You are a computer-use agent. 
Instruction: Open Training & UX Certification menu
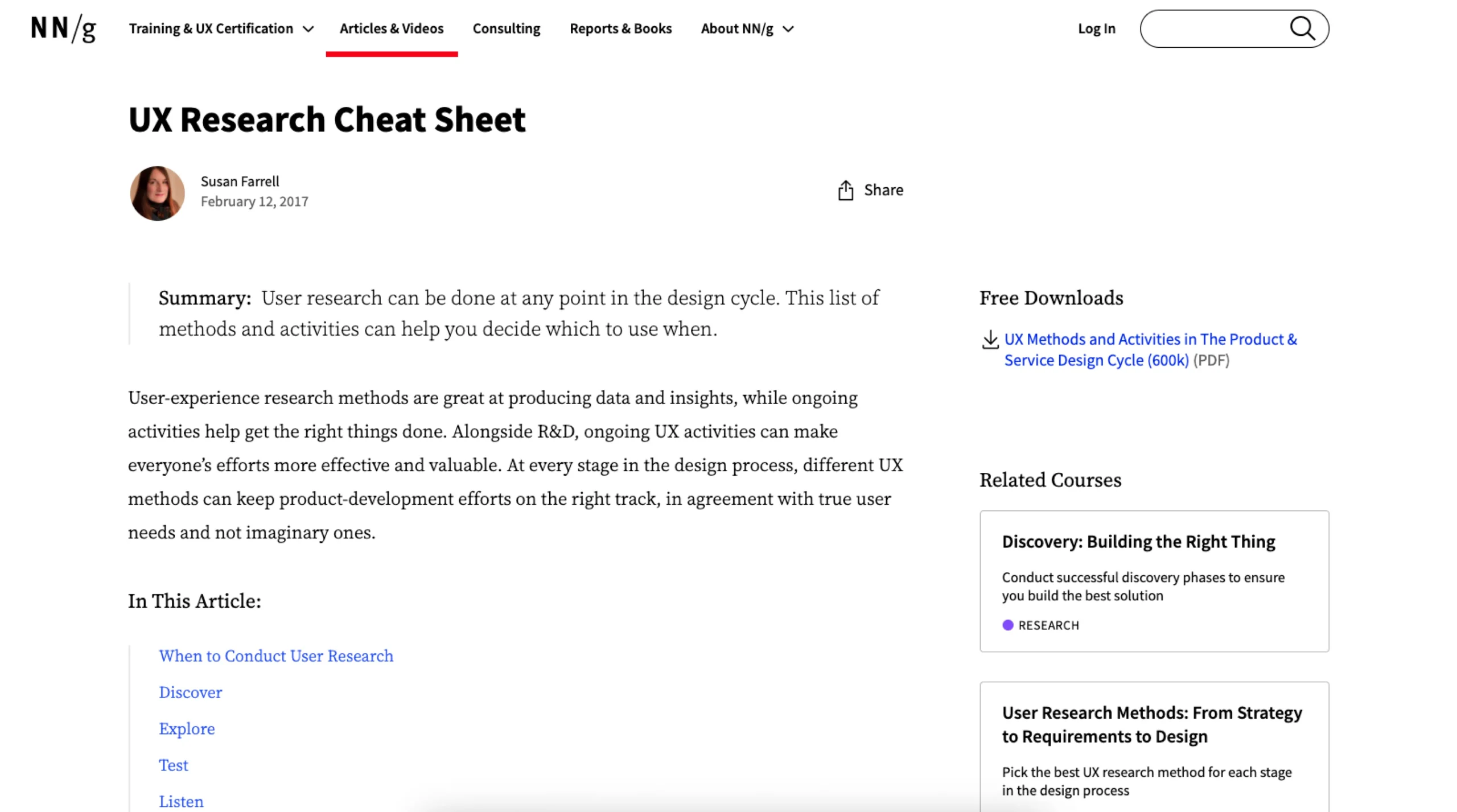point(211,28)
